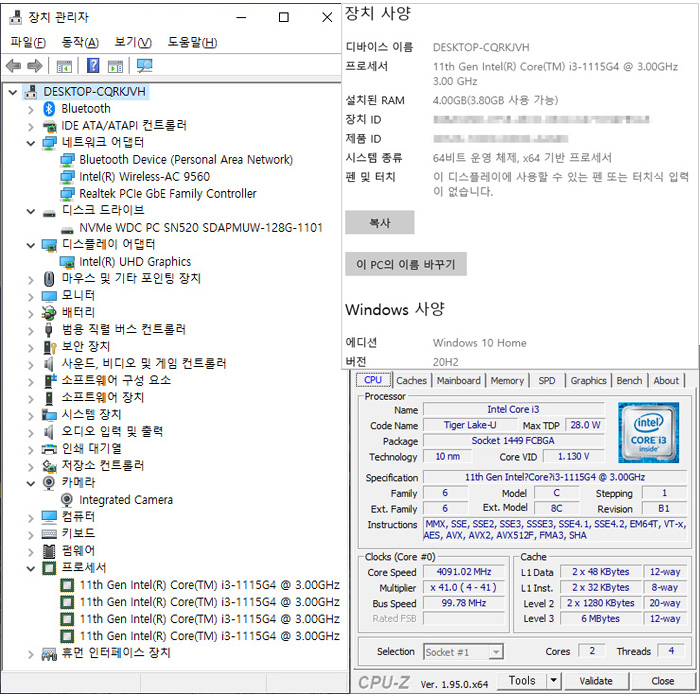
Task: Select Bluetooth Device (Personal Area Network)
Action: click(186, 160)
